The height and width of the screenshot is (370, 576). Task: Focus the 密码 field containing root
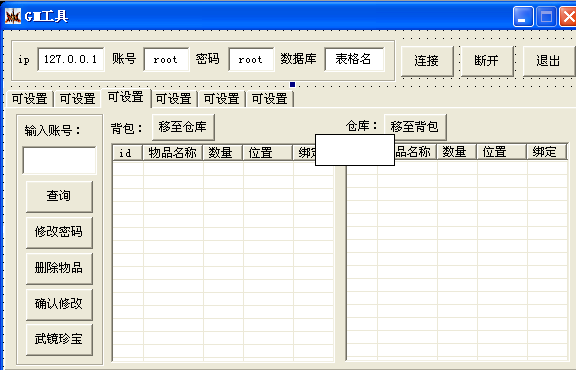pyautogui.click(x=251, y=59)
